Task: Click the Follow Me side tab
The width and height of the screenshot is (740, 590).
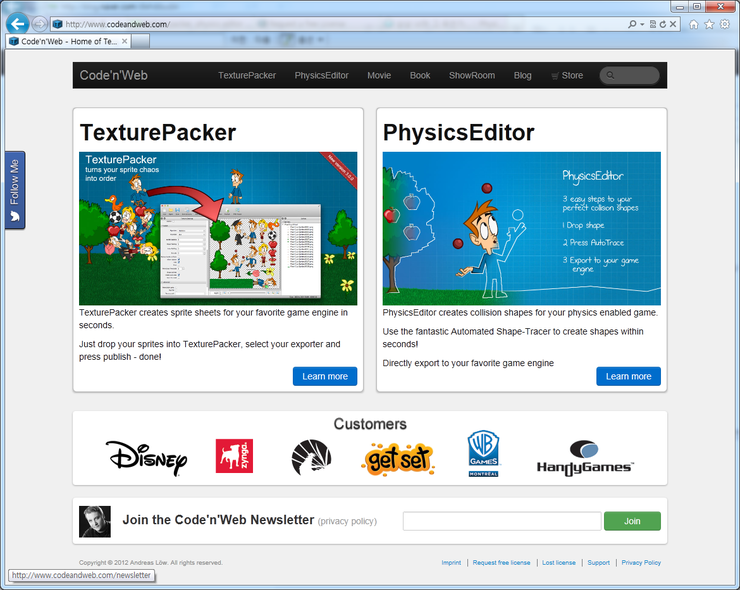Action: [x=15, y=190]
